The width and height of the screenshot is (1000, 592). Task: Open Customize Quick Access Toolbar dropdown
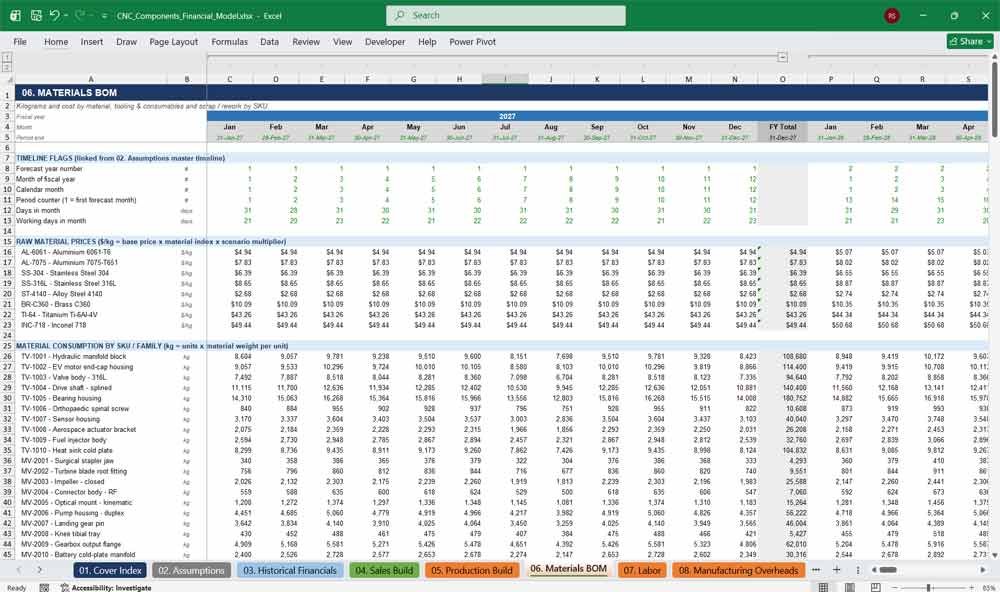tap(104, 15)
